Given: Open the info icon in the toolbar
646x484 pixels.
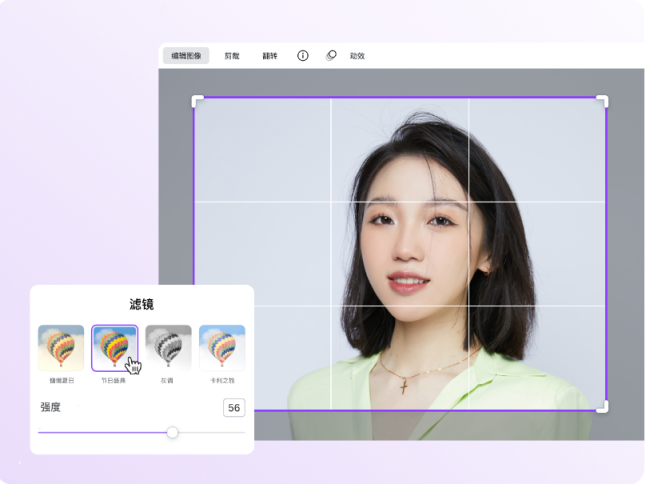Looking at the screenshot, I should coord(303,56).
